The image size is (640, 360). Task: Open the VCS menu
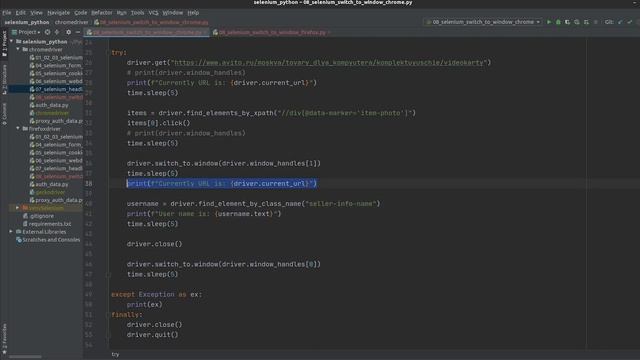click(153, 13)
